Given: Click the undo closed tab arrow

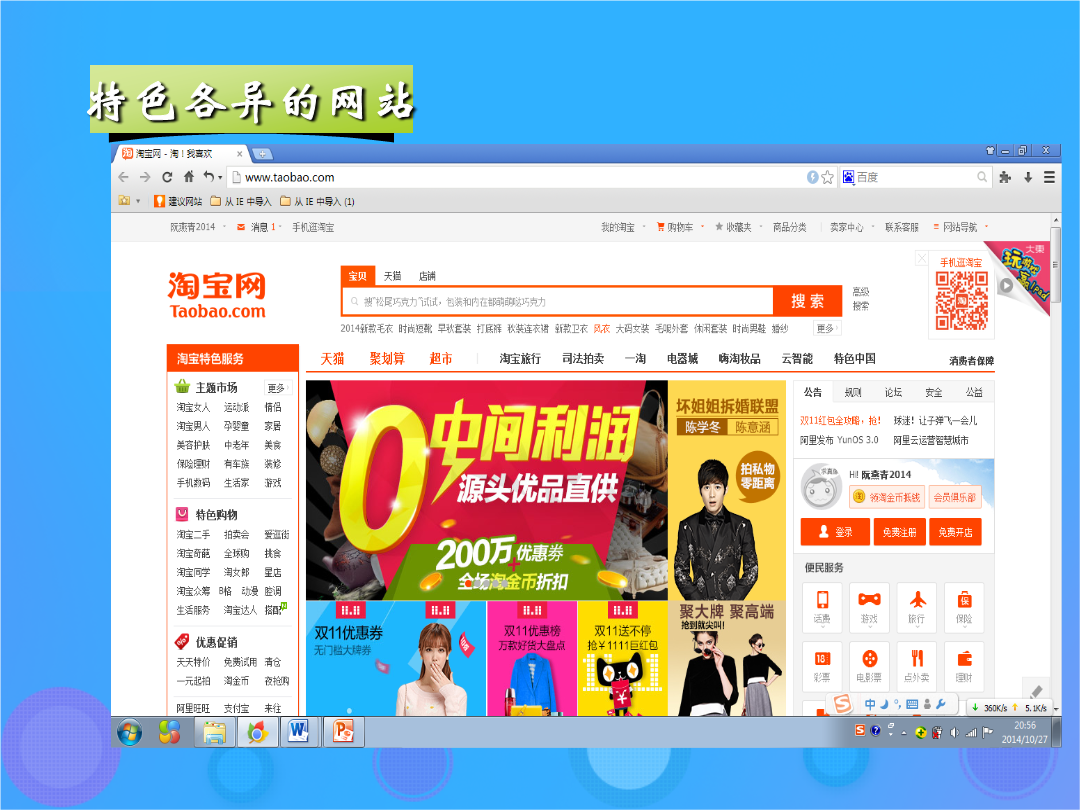Looking at the screenshot, I should 208,176.
